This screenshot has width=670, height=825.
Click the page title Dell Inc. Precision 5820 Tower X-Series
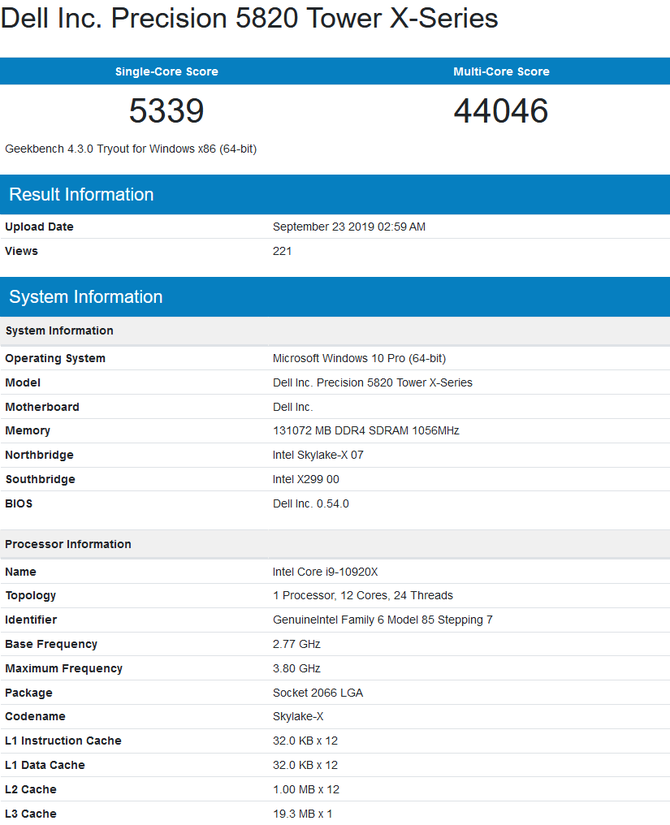pos(249,18)
